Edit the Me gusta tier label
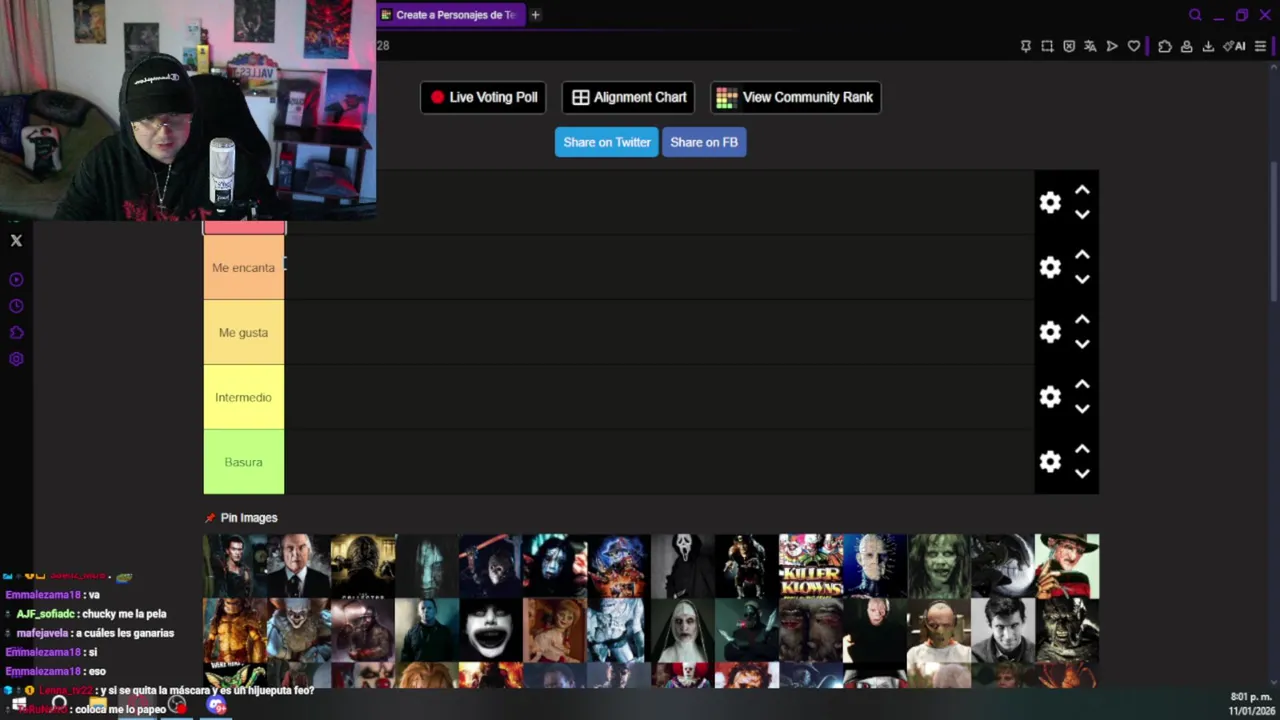1280x720 pixels. pos(243,332)
